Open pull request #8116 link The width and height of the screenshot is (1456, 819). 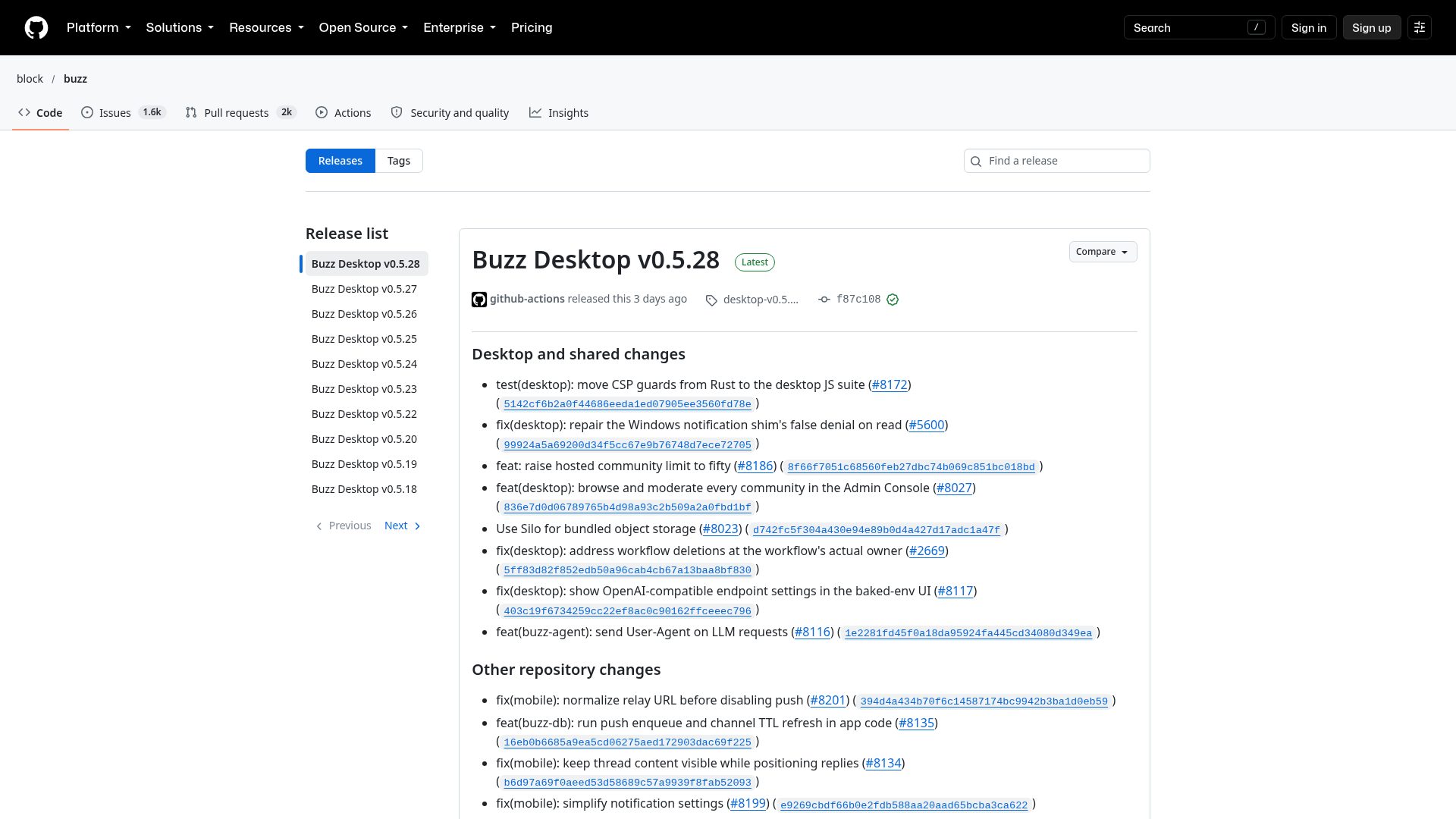coord(812,632)
